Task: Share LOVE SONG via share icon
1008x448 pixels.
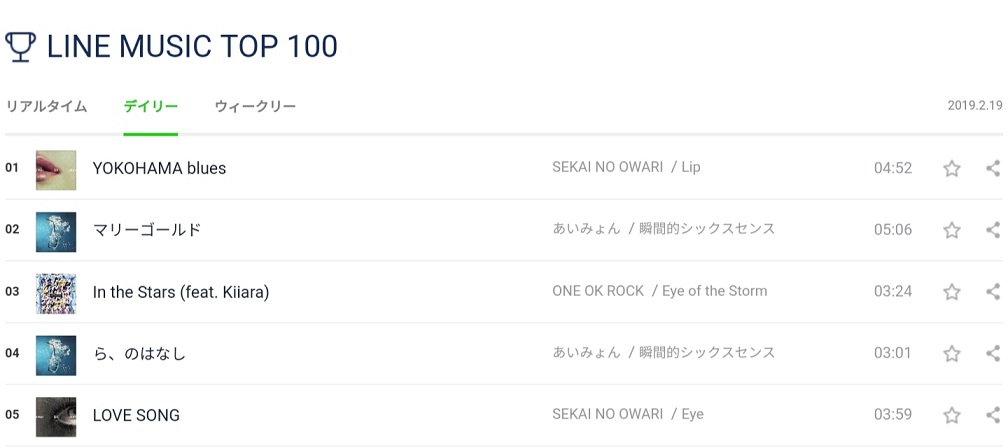Action: point(992,415)
